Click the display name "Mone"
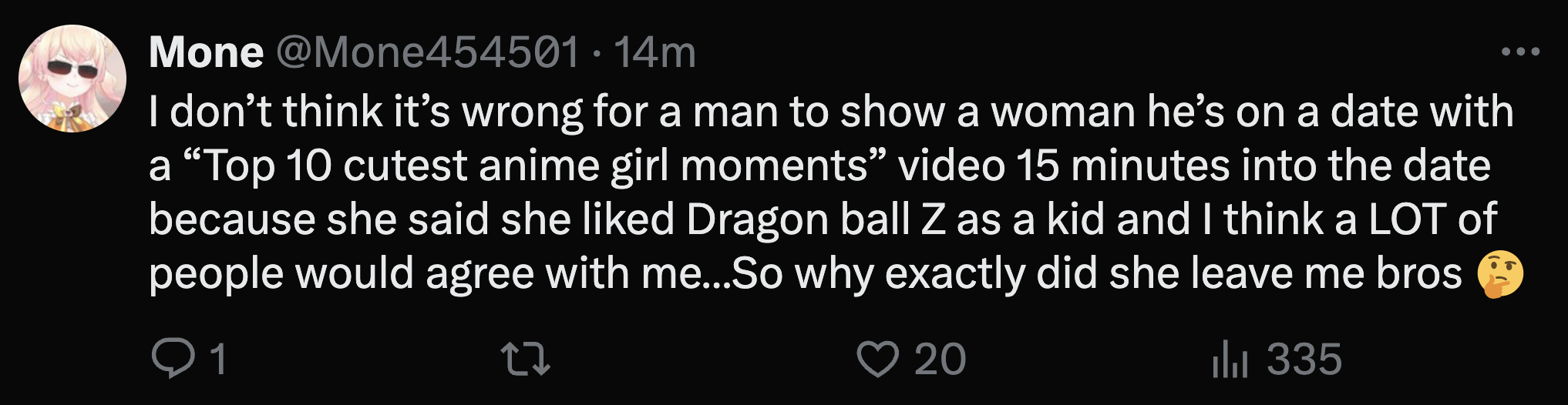This screenshot has width=1568, height=405. coord(206,52)
